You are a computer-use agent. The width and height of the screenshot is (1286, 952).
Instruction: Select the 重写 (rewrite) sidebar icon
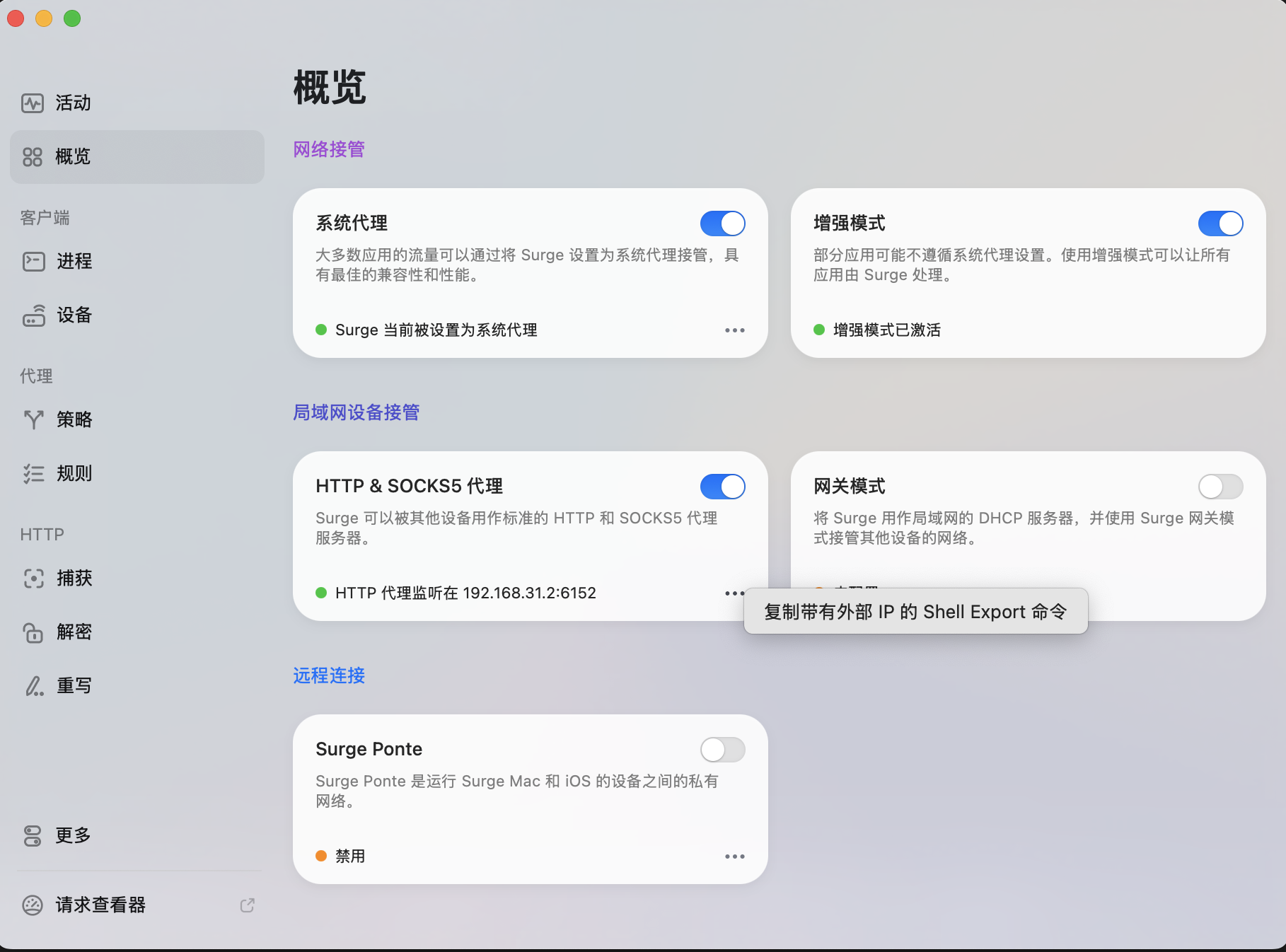point(74,685)
